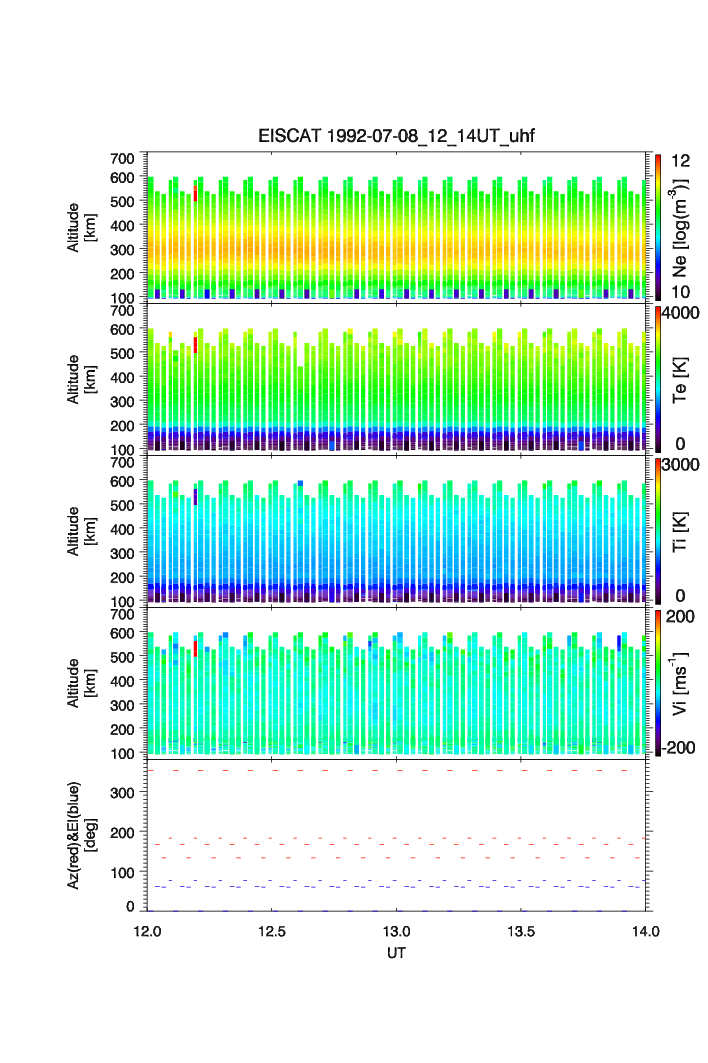Click the Altitude [km] label of Te panel
Image resolution: width=708 pixels, height=1063 pixels.
[81, 380]
